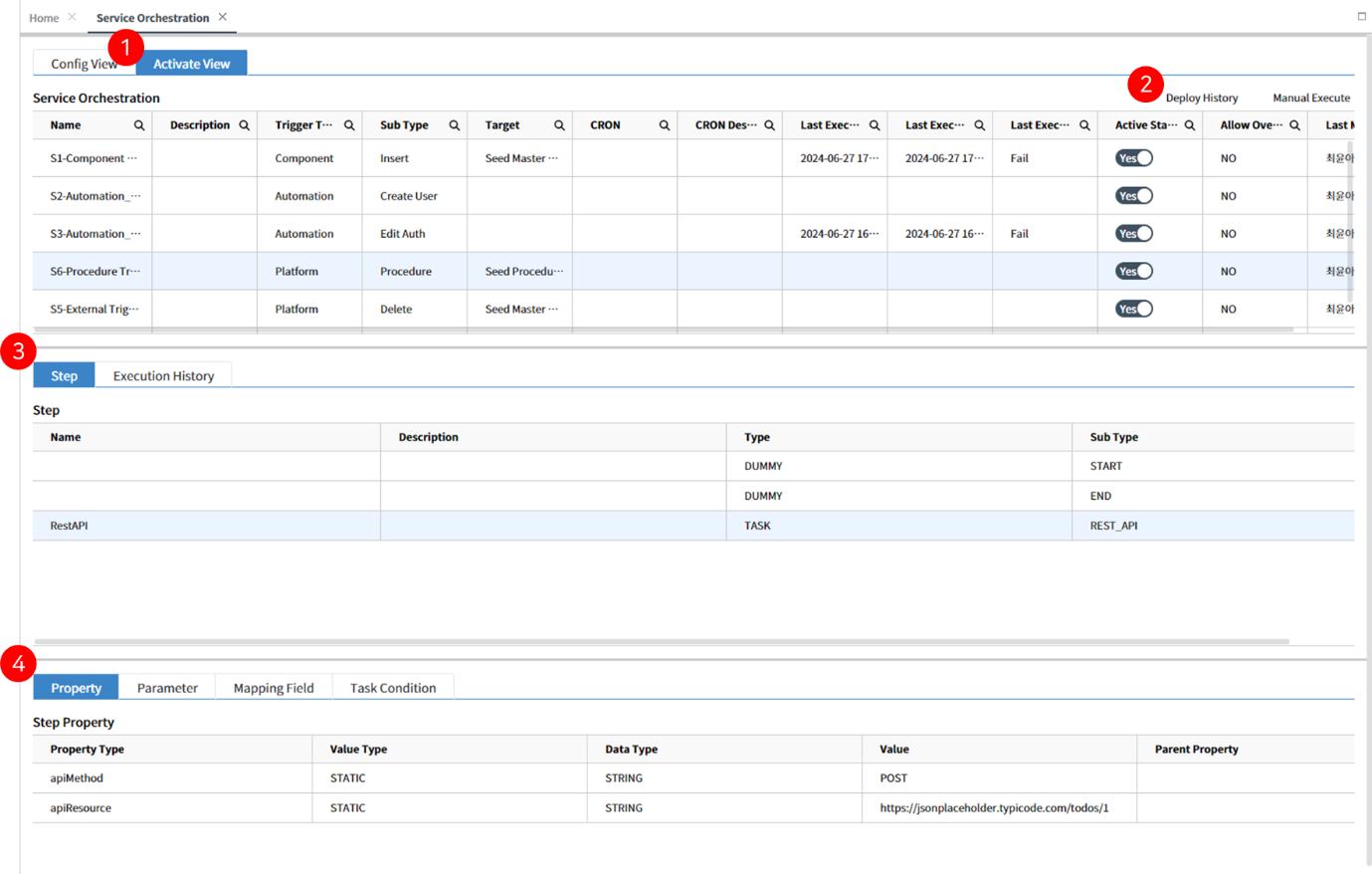
Task: Toggle Active status for S2-Automation row
Action: point(1134,196)
